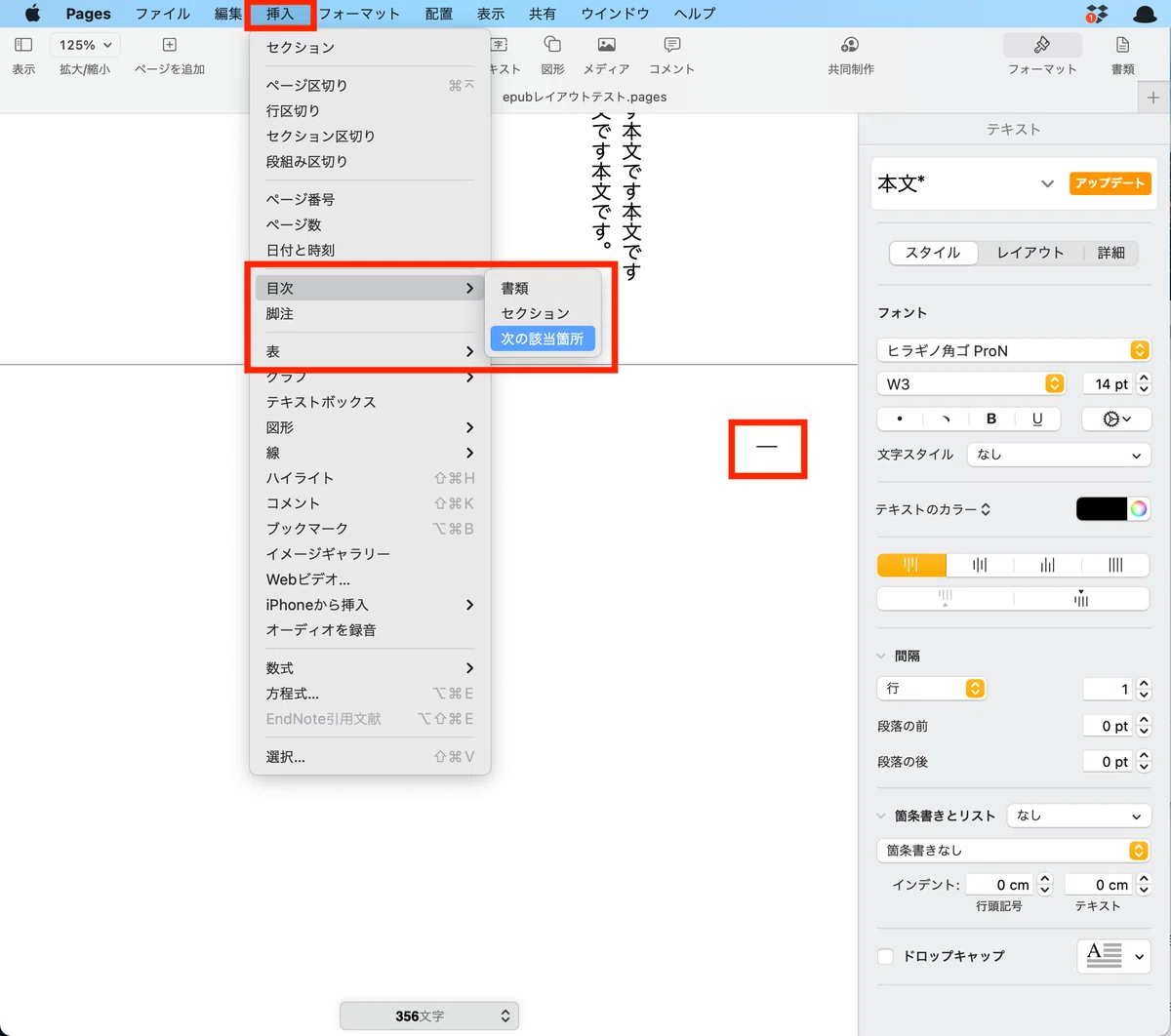Click the 表示 sidebar view icon
The image size is (1171, 1036).
pos(24,45)
